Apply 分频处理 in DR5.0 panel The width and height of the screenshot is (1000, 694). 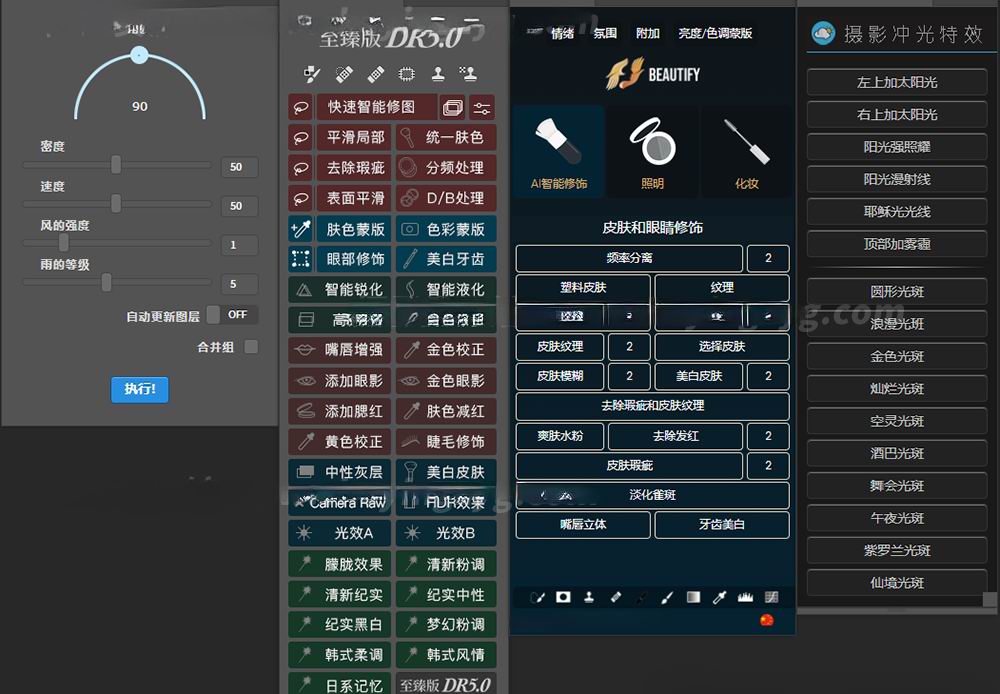(x=446, y=168)
